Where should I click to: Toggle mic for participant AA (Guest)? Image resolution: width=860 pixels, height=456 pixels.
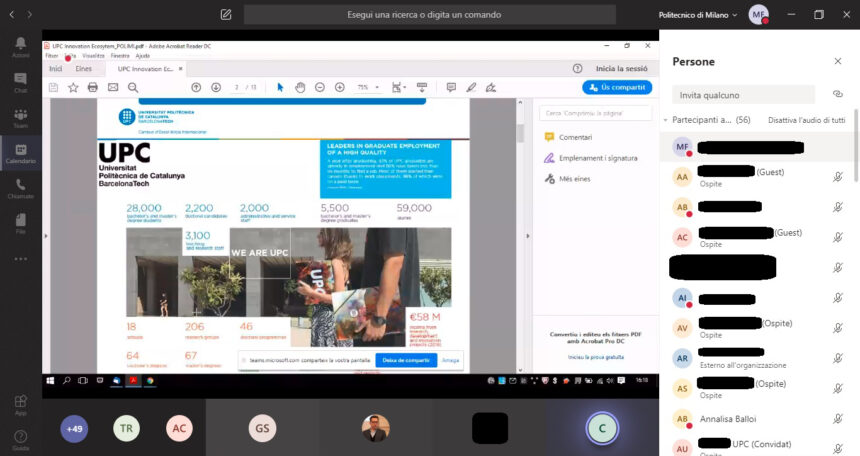[x=838, y=177]
